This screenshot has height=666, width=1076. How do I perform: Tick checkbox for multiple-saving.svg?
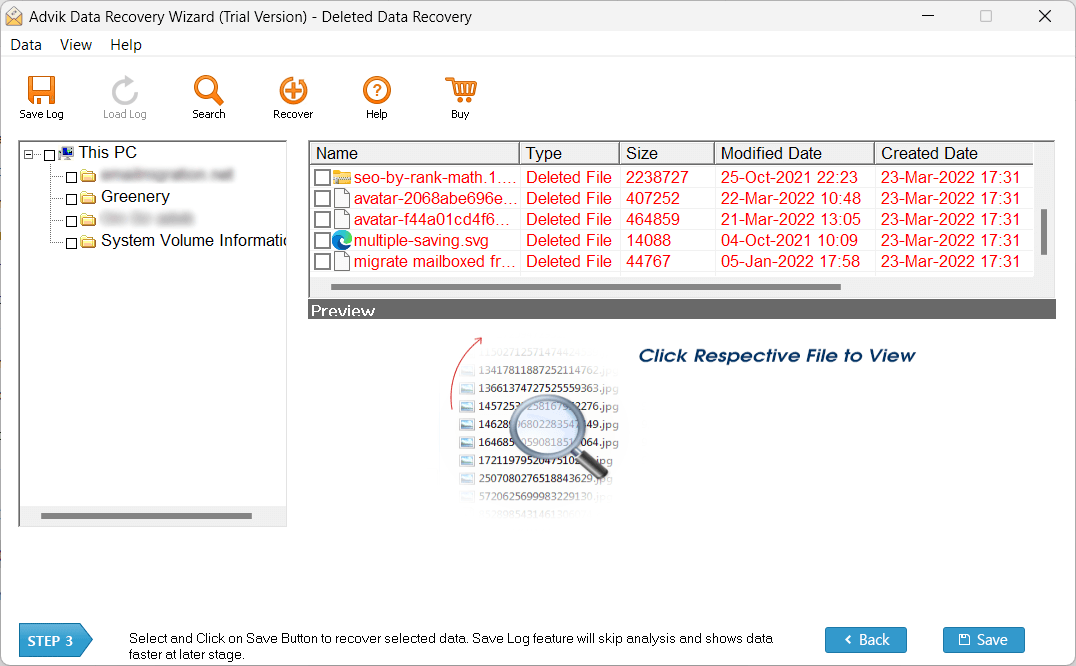click(323, 241)
